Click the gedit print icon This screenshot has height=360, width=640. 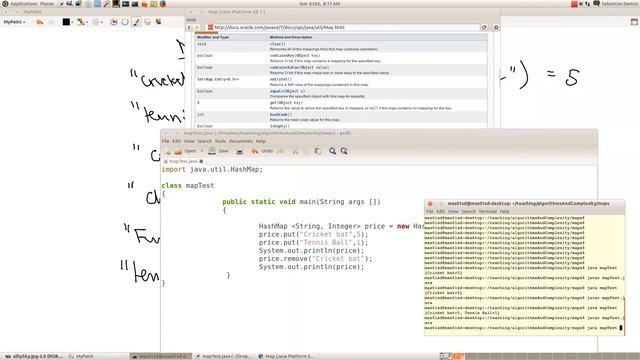point(240,151)
